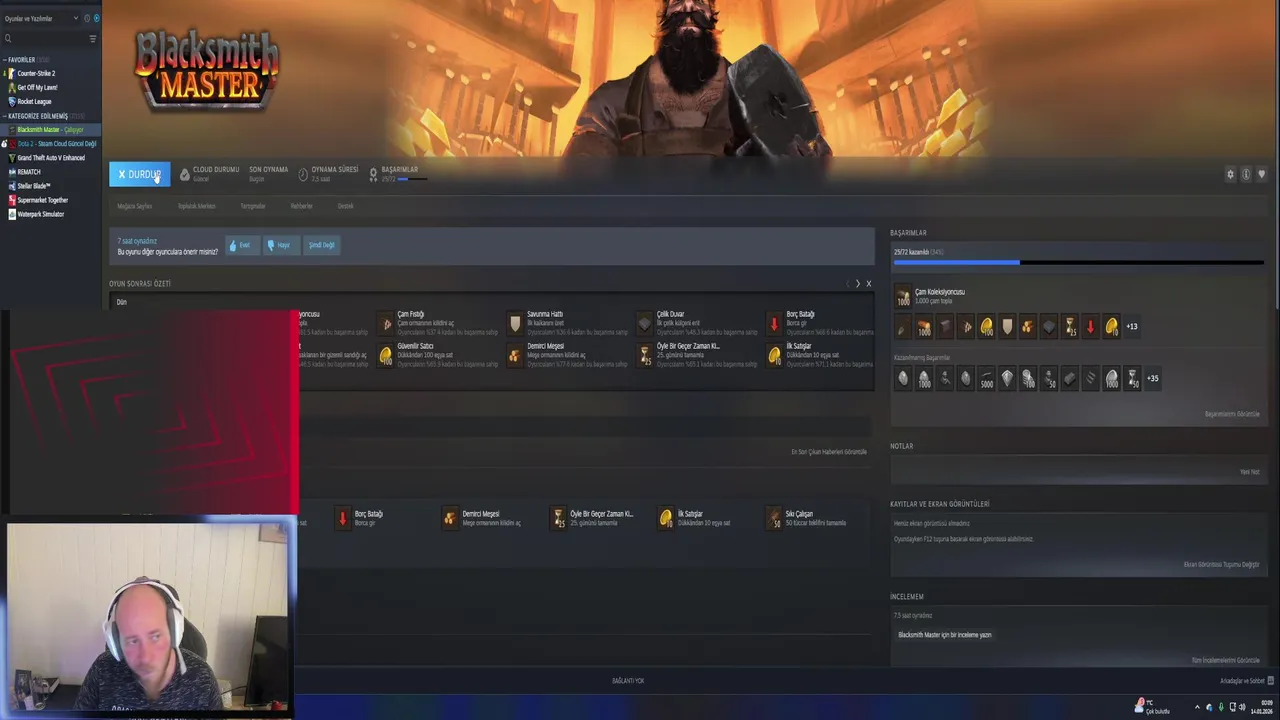Recommend the game with Evet thumbs-up
1280x720 pixels.
[241, 245]
